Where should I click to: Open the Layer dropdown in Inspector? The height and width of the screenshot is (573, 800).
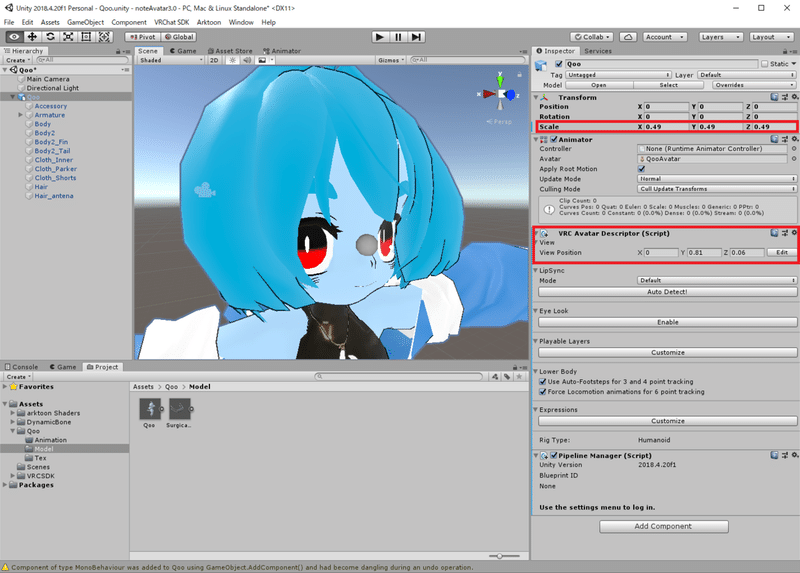click(x=746, y=75)
